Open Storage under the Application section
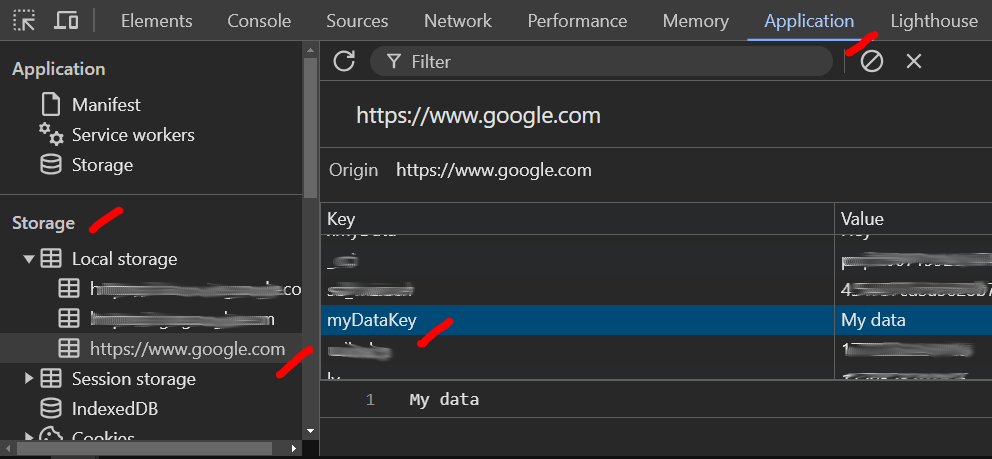Image resolution: width=992 pixels, height=459 pixels. [x=102, y=165]
